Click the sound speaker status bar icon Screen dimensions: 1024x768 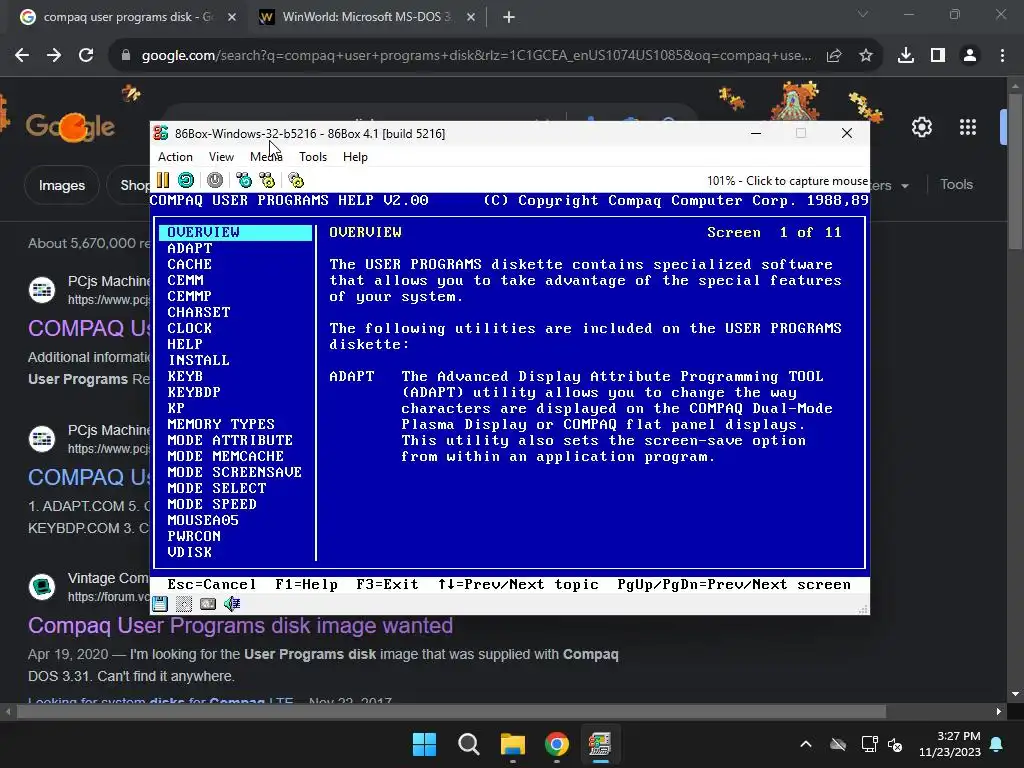(x=232, y=604)
